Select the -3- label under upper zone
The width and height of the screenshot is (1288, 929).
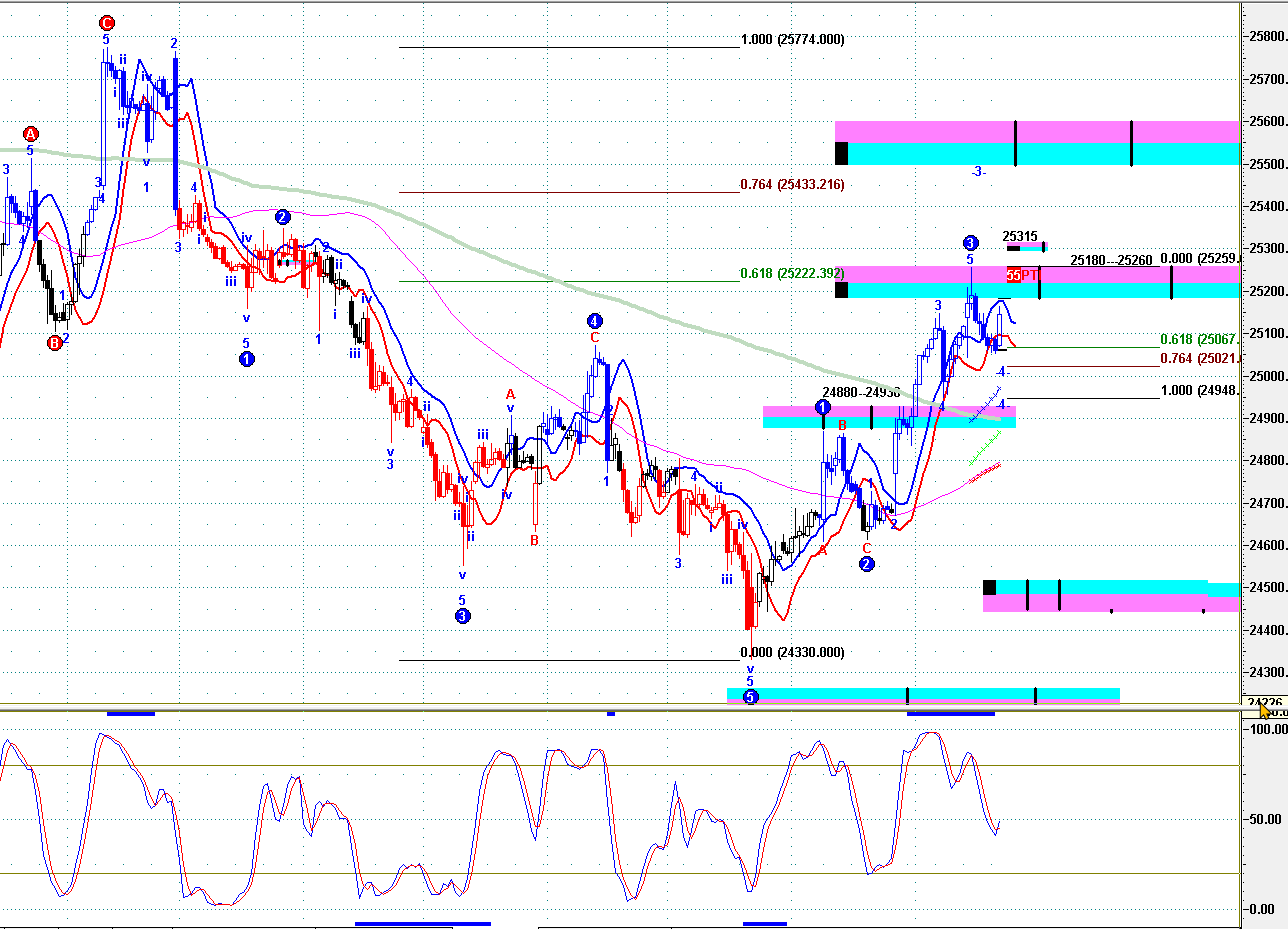pos(978,172)
